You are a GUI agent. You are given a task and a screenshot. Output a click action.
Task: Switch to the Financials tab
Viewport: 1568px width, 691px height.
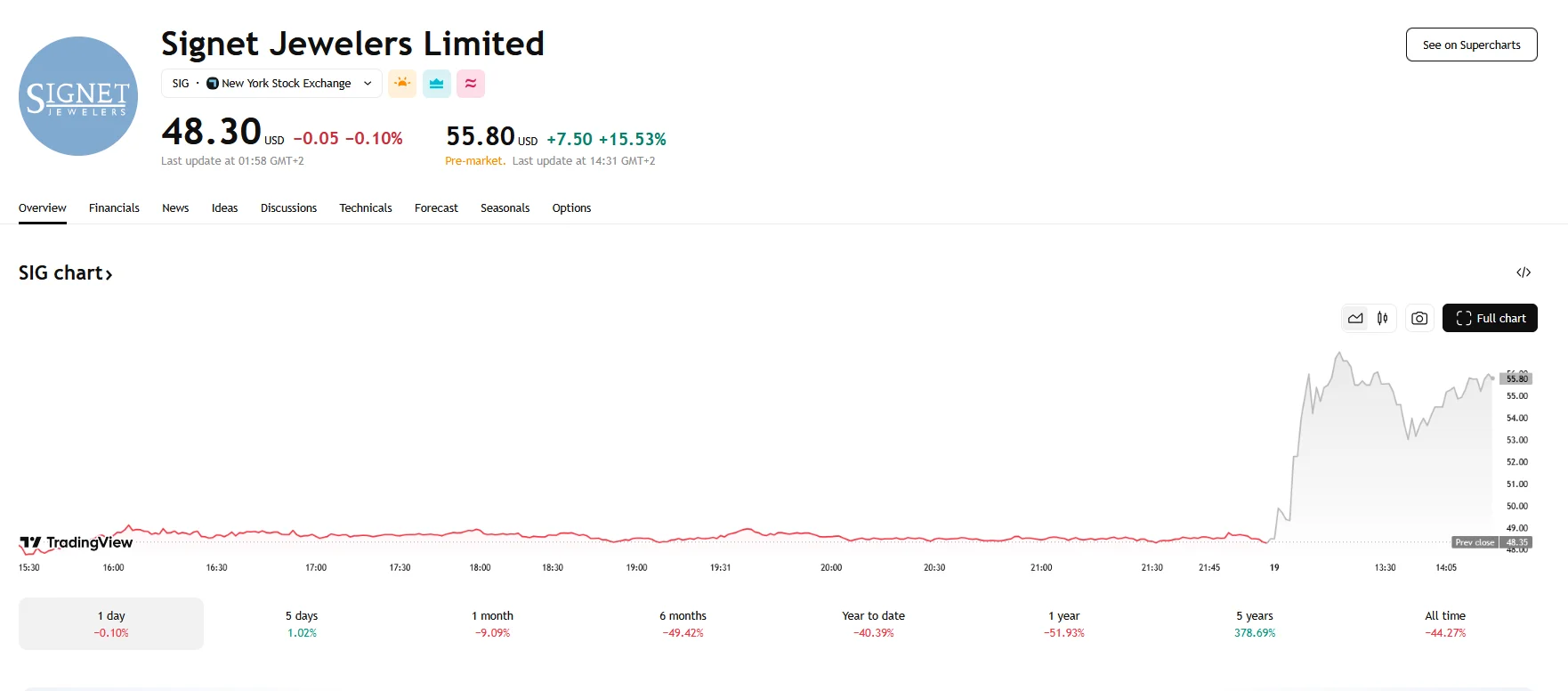click(x=114, y=207)
